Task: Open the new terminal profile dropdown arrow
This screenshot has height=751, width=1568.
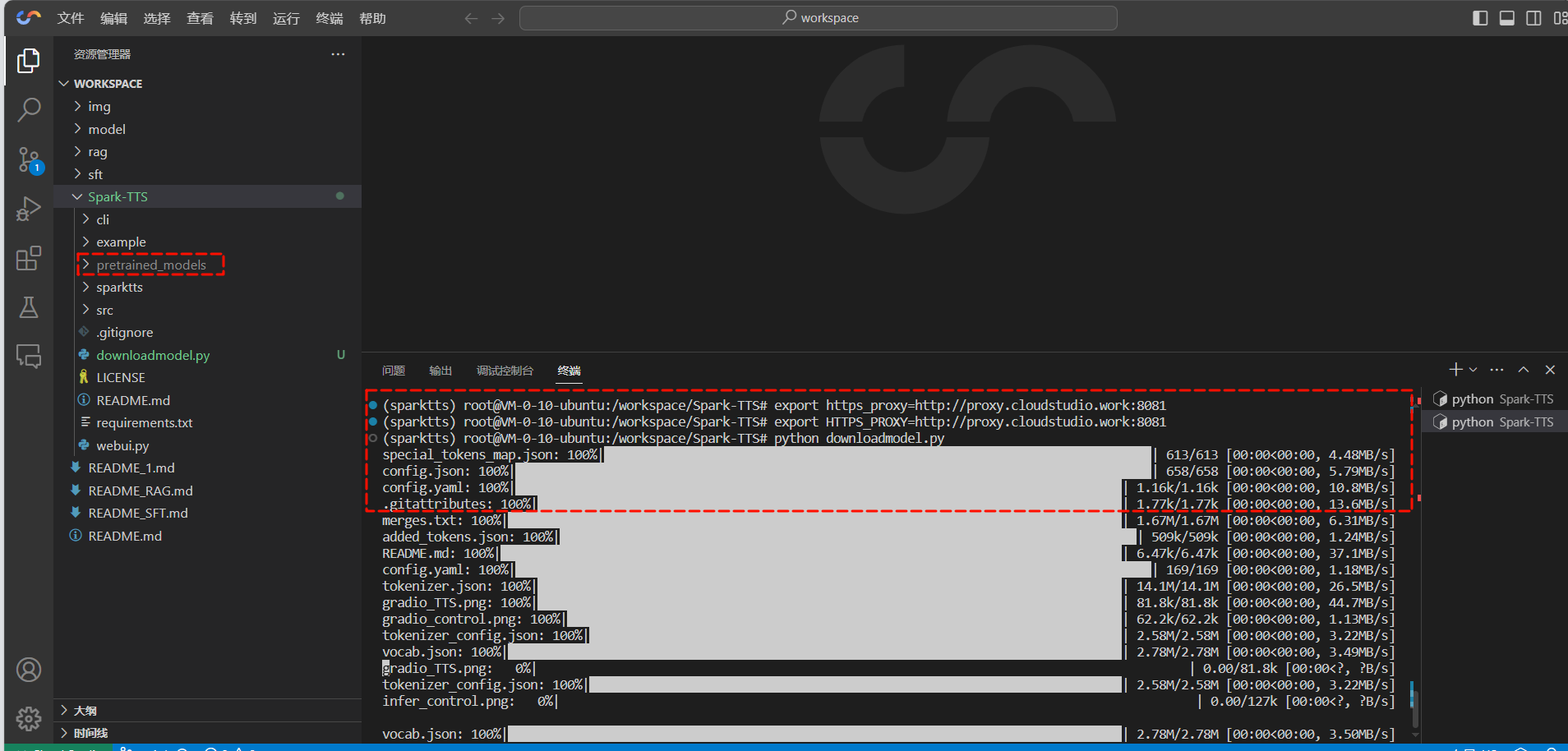Action: 1473,370
